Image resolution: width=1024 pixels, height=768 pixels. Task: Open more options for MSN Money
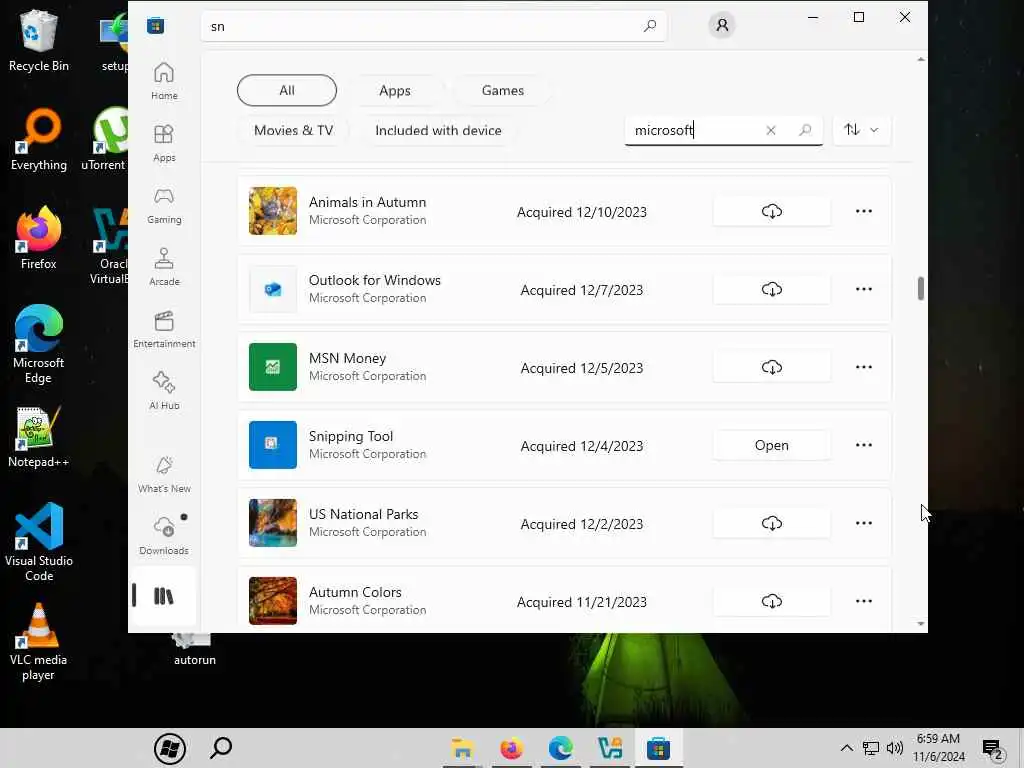[863, 367]
